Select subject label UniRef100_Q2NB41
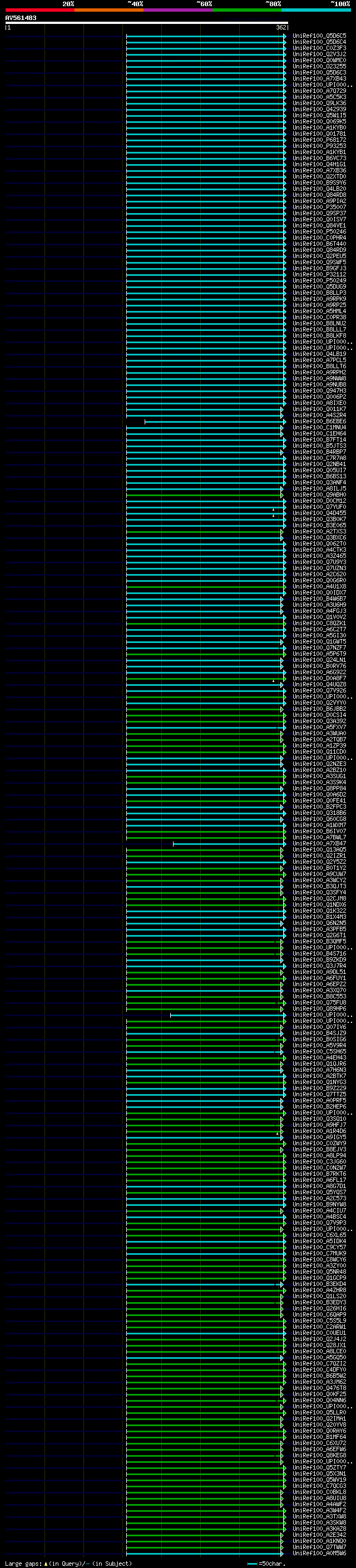Screen dimensions: 356x1568 (x=319, y=464)
